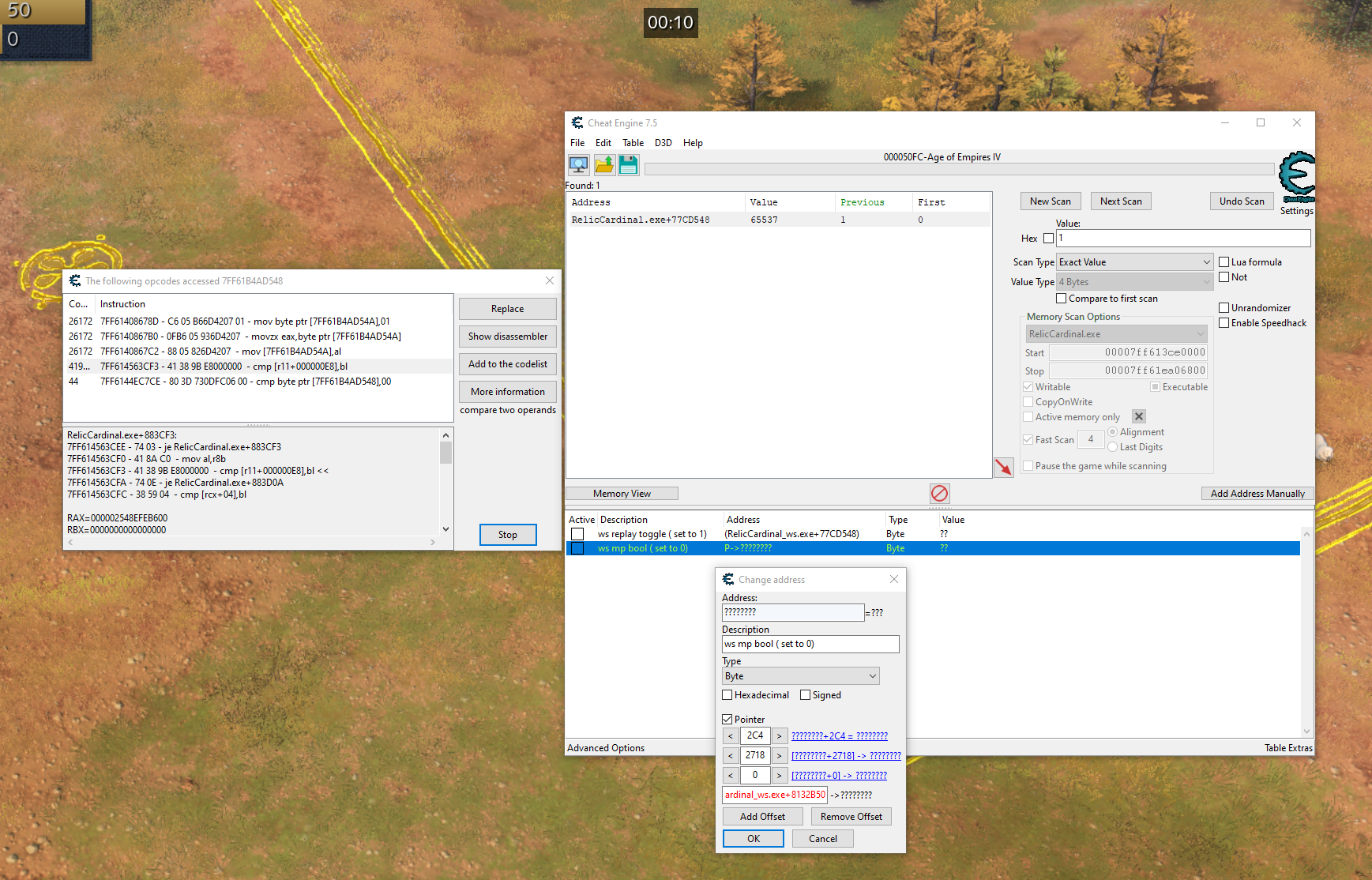Click the red arrow add-to-list icon
Viewport: 1372px width, 880px height.
[1003, 468]
